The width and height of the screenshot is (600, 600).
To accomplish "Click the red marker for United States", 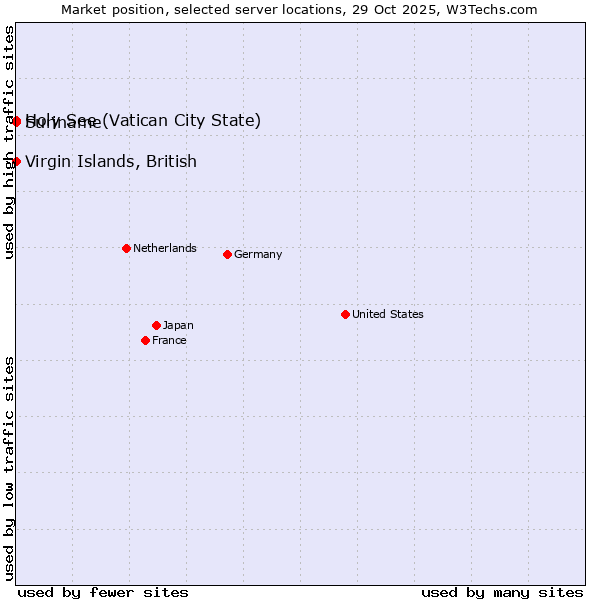I will (x=345, y=314).
